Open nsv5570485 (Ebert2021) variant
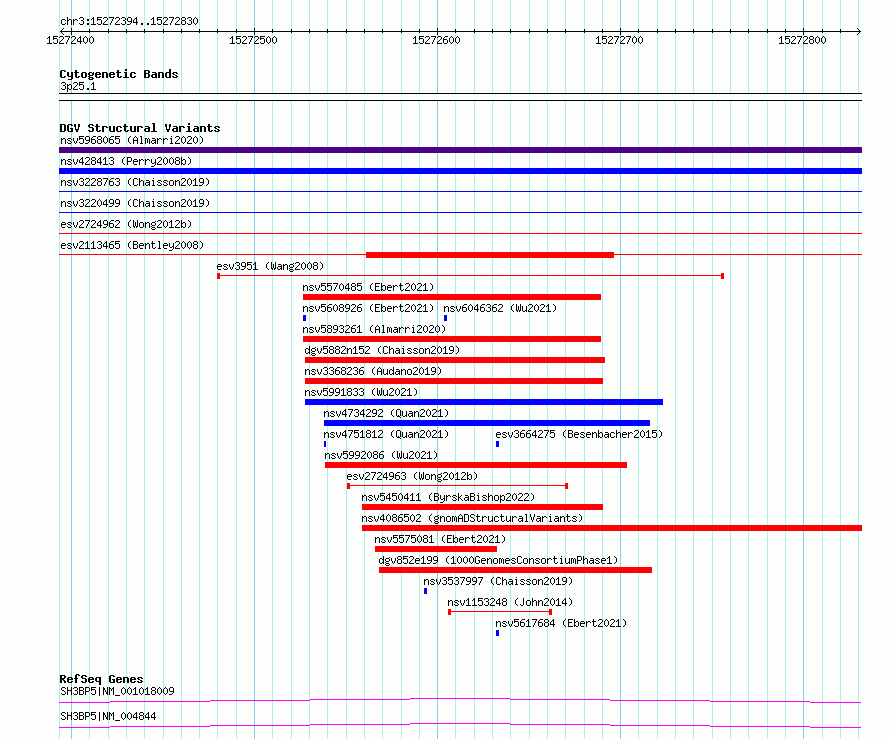 368,287
